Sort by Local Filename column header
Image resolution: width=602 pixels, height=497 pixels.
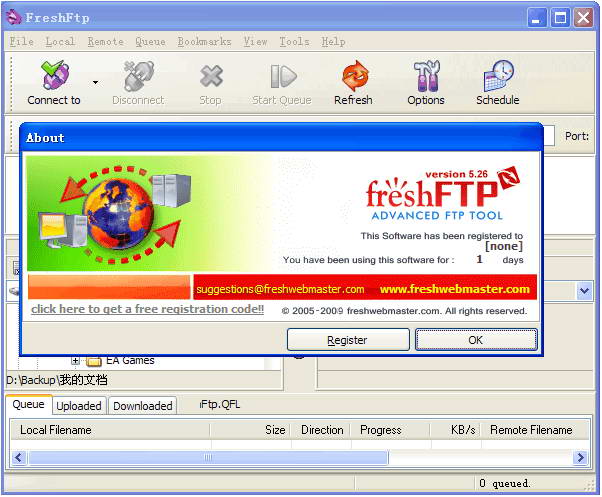point(110,430)
